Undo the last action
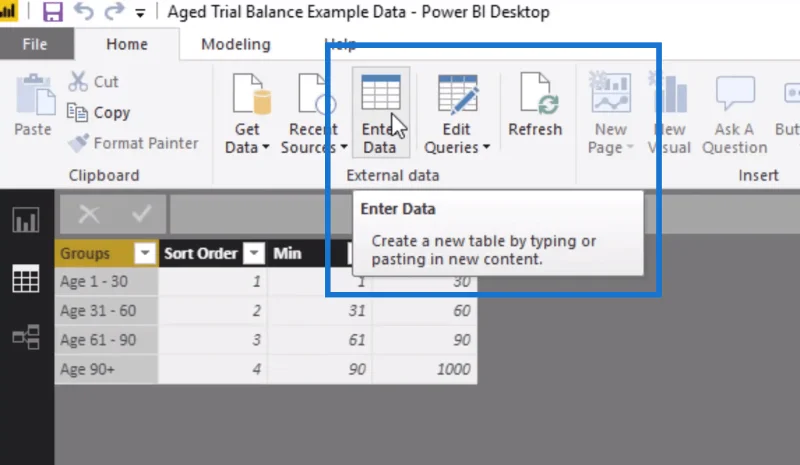Screen dimensions: 800x465 point(84,11)
